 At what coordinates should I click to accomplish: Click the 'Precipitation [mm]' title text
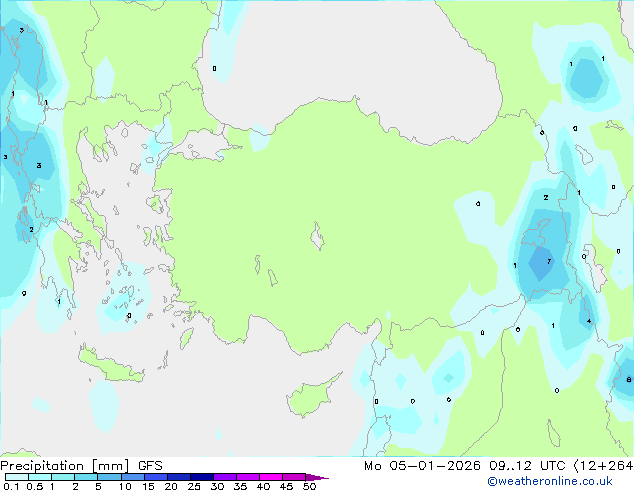(x=65, y=466)
